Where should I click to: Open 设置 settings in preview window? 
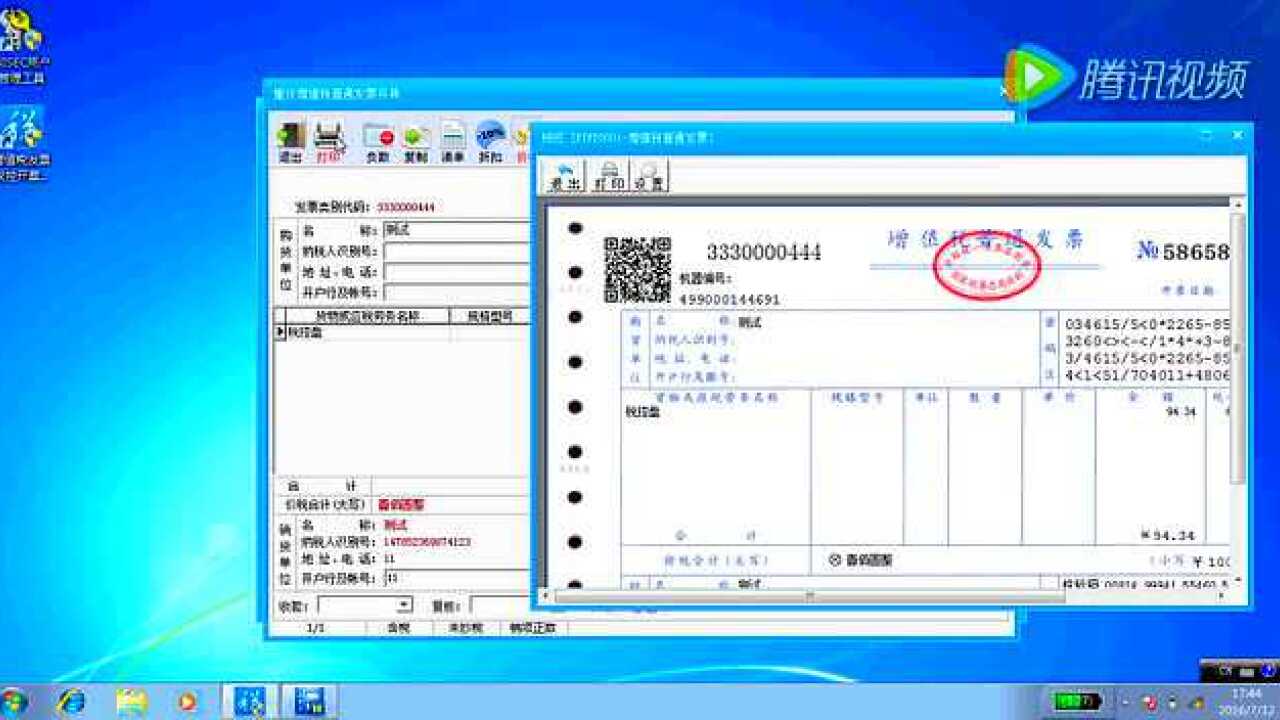(x=649, y=176)
